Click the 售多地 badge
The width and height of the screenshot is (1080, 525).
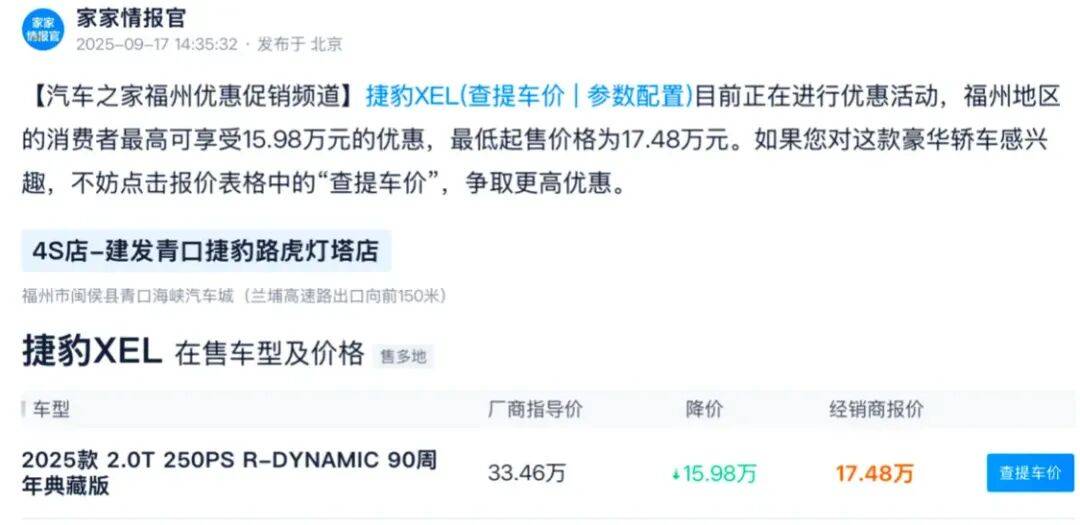coord(404,356)
